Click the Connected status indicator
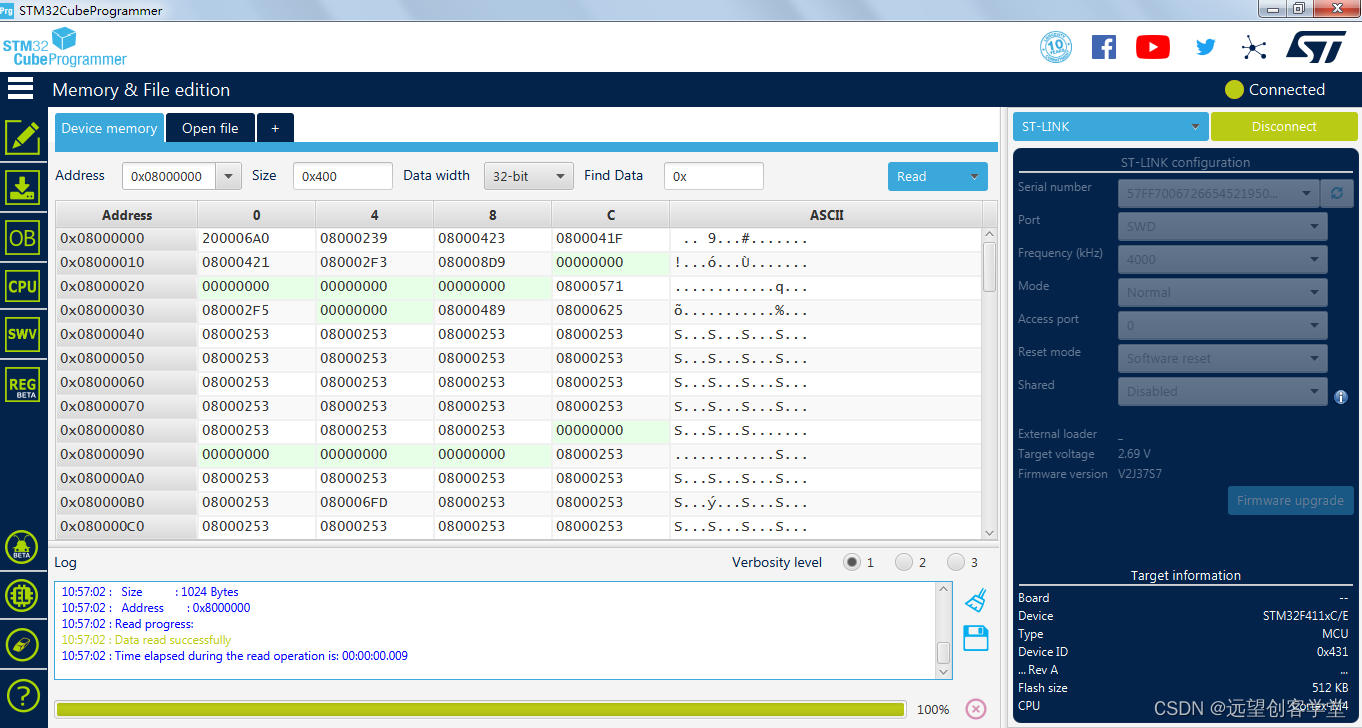Screen dimensions: 1362x728 tap(1275, 90)
